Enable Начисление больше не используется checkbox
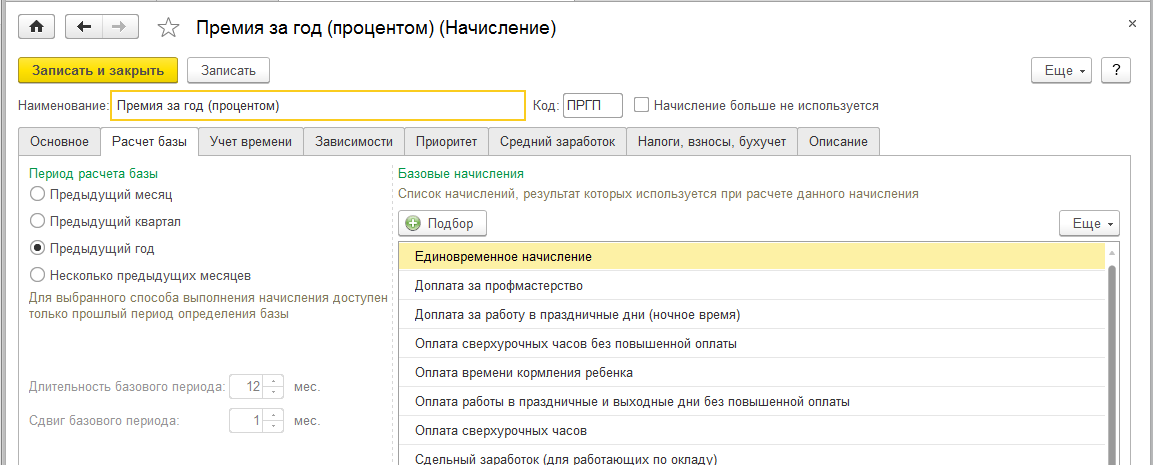Screen dimensions: 1153x465 [x=642, y=104]
